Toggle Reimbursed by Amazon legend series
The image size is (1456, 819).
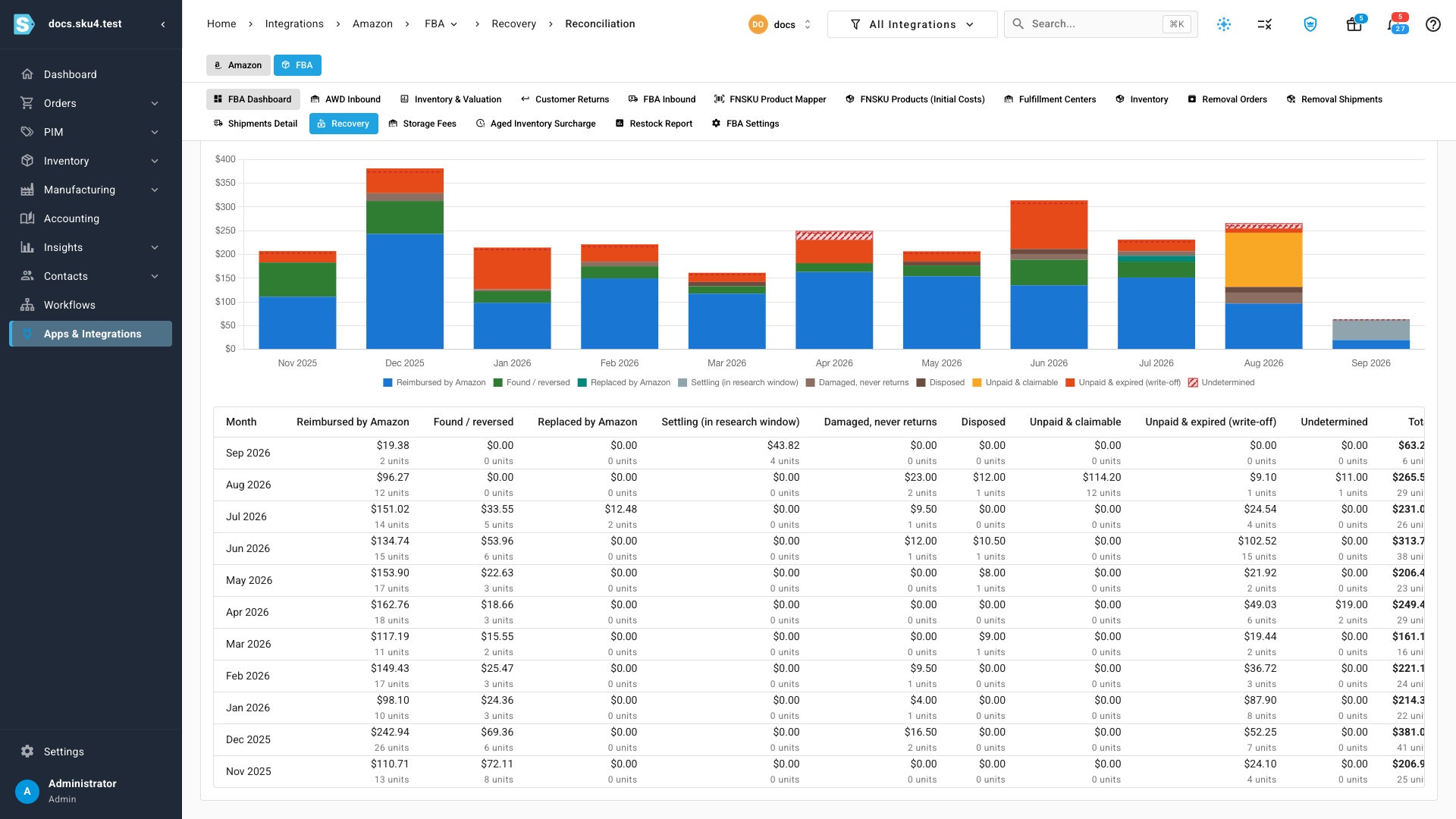435,383
